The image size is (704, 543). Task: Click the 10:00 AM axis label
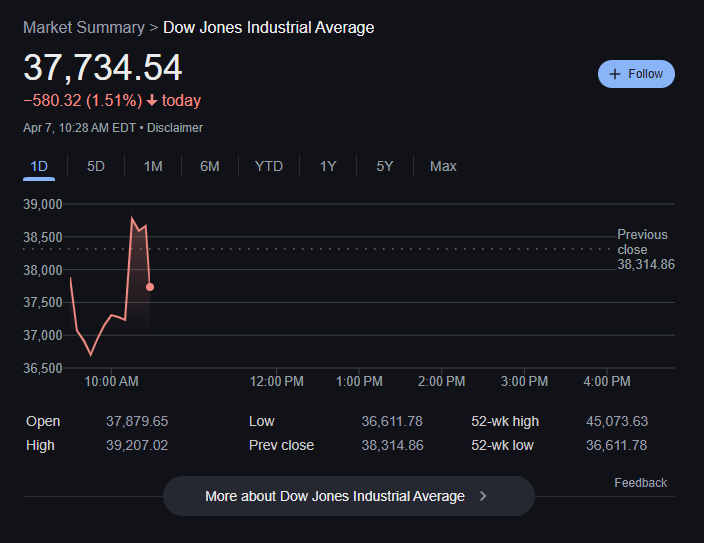[111, 381]
